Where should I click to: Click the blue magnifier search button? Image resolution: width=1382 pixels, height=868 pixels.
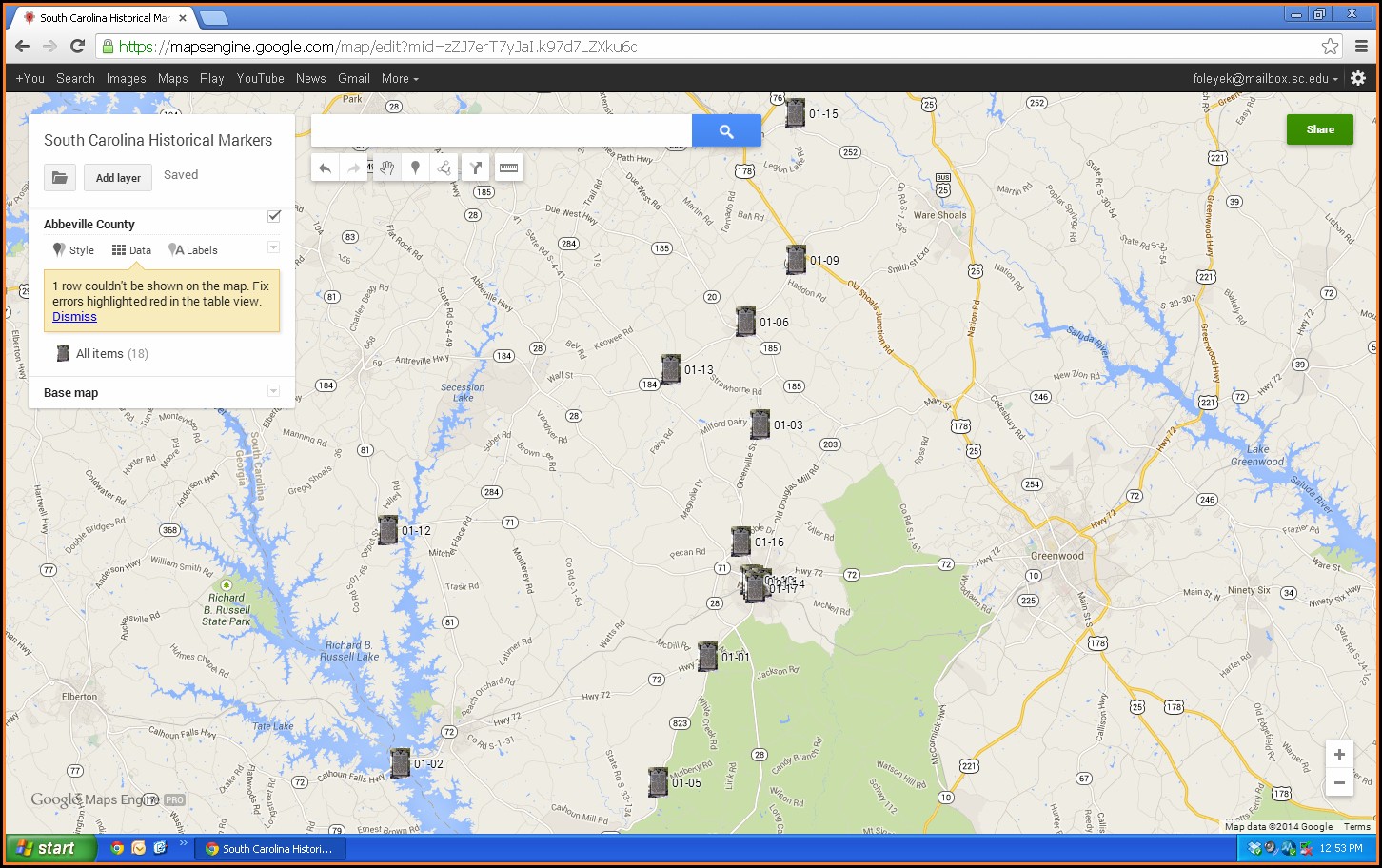pos(726,131)
